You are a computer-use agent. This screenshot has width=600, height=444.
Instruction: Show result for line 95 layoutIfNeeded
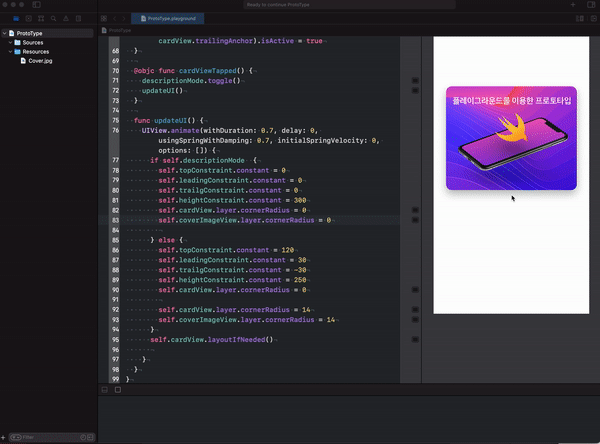click(x=415, y=340)
